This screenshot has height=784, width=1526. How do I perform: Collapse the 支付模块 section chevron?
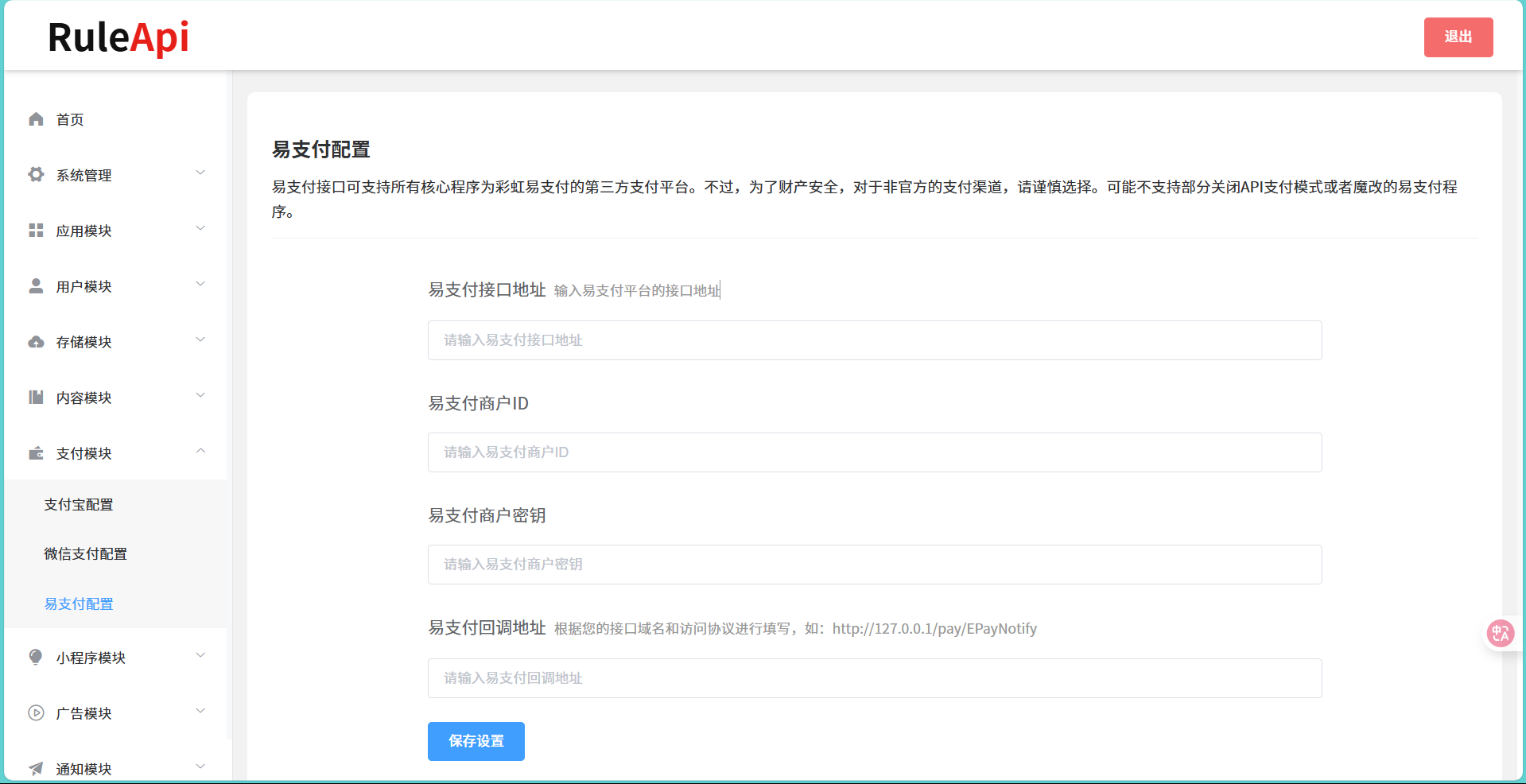[200, 451]
